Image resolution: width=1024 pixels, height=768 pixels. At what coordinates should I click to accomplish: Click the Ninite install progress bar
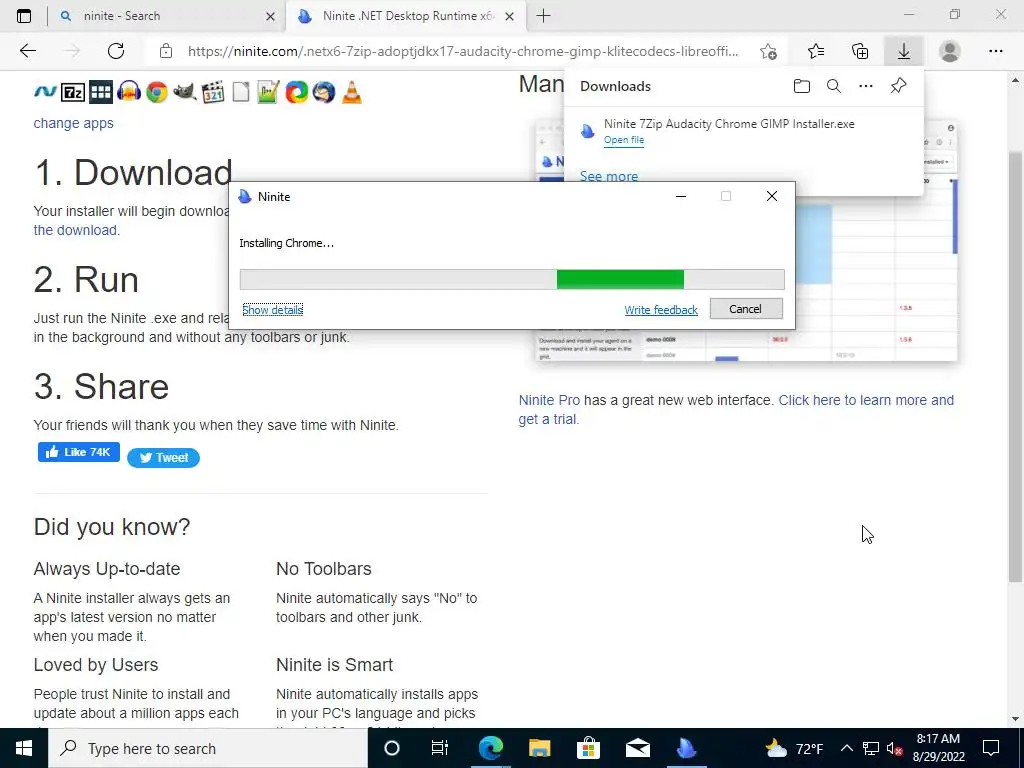point(512,279)
